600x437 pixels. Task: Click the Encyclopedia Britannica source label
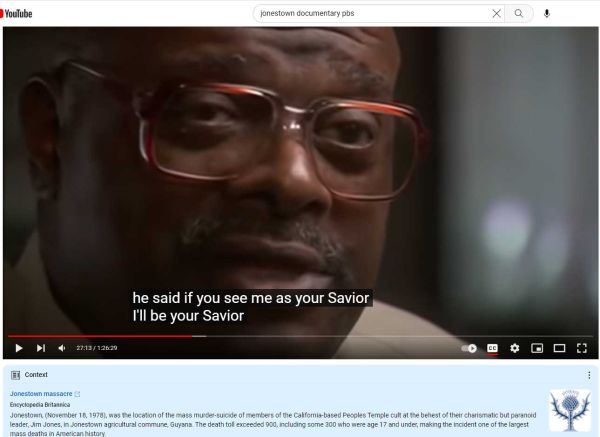point(40,404)
